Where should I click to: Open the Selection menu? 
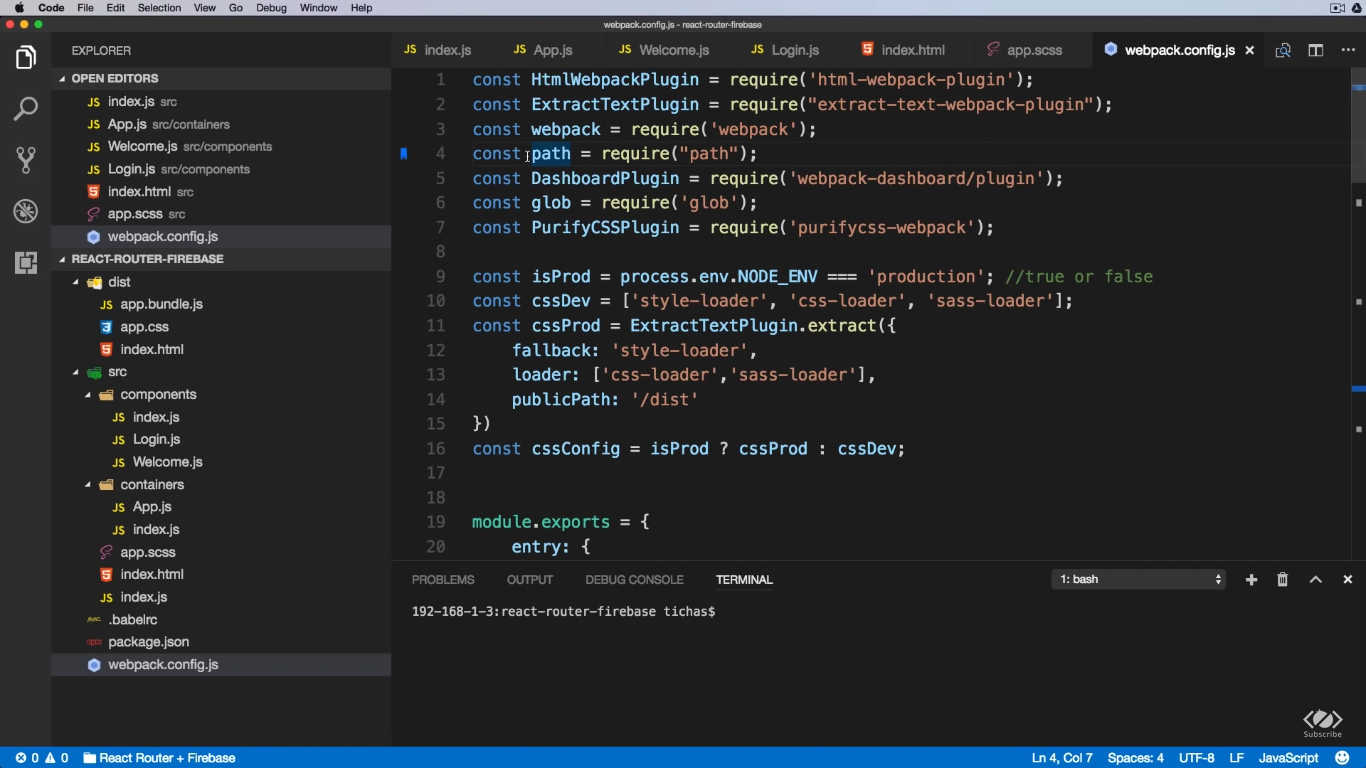click(159, 8)
